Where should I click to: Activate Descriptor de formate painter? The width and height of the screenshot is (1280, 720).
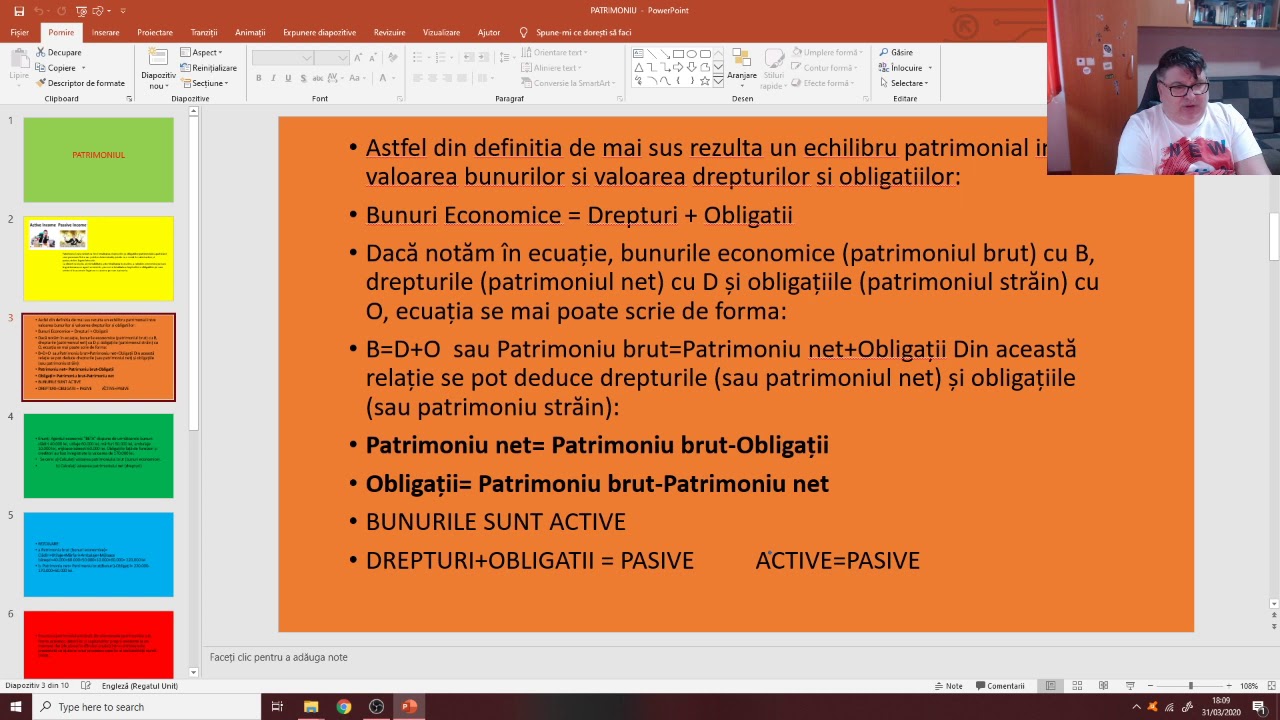pyautogui.click(x=80, y=83)
